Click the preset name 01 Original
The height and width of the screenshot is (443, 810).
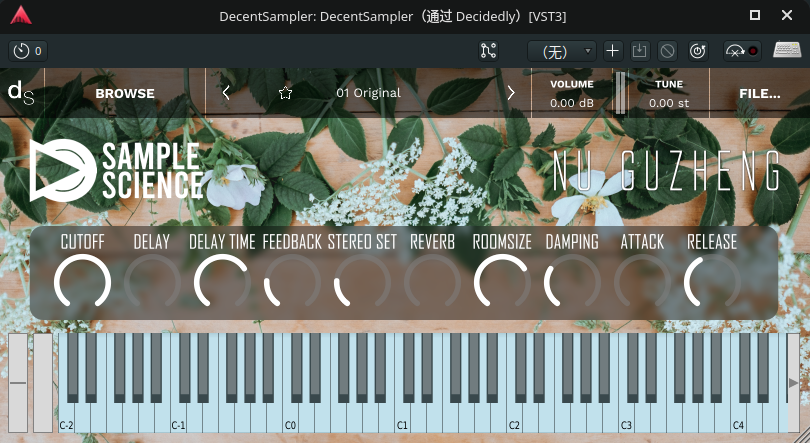tap(368, 93)
